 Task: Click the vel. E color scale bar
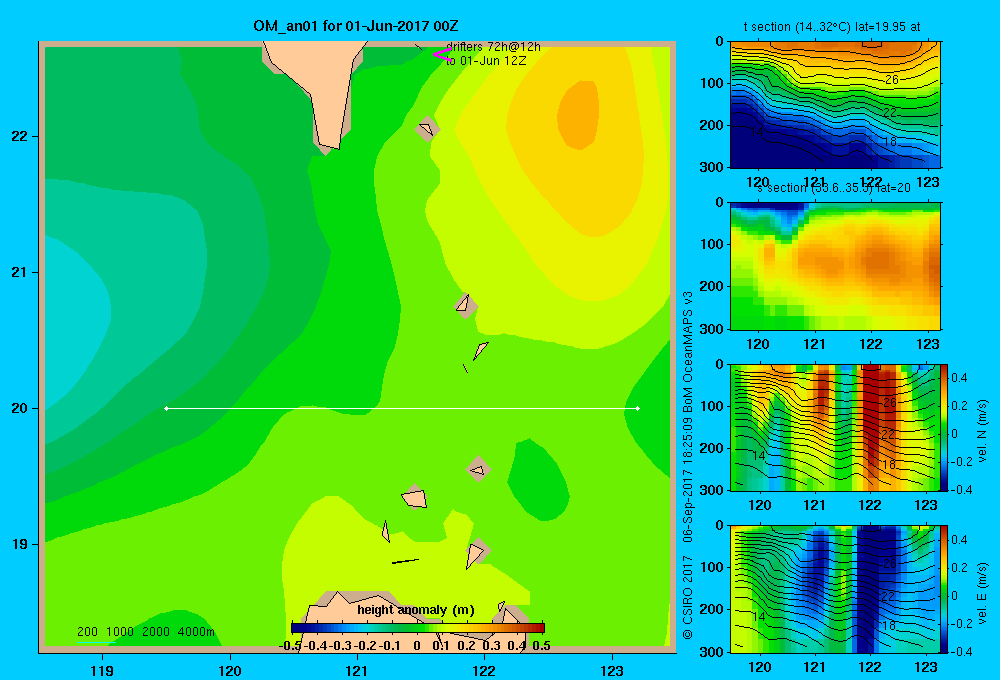945,589
